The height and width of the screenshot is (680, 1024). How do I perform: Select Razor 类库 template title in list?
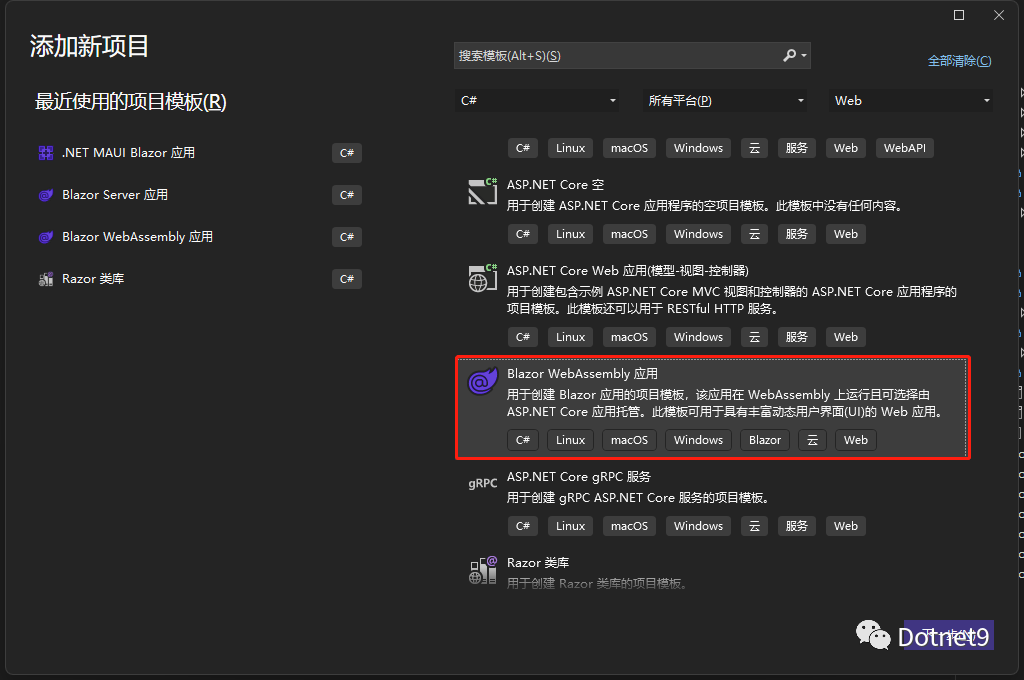[538, 562]
